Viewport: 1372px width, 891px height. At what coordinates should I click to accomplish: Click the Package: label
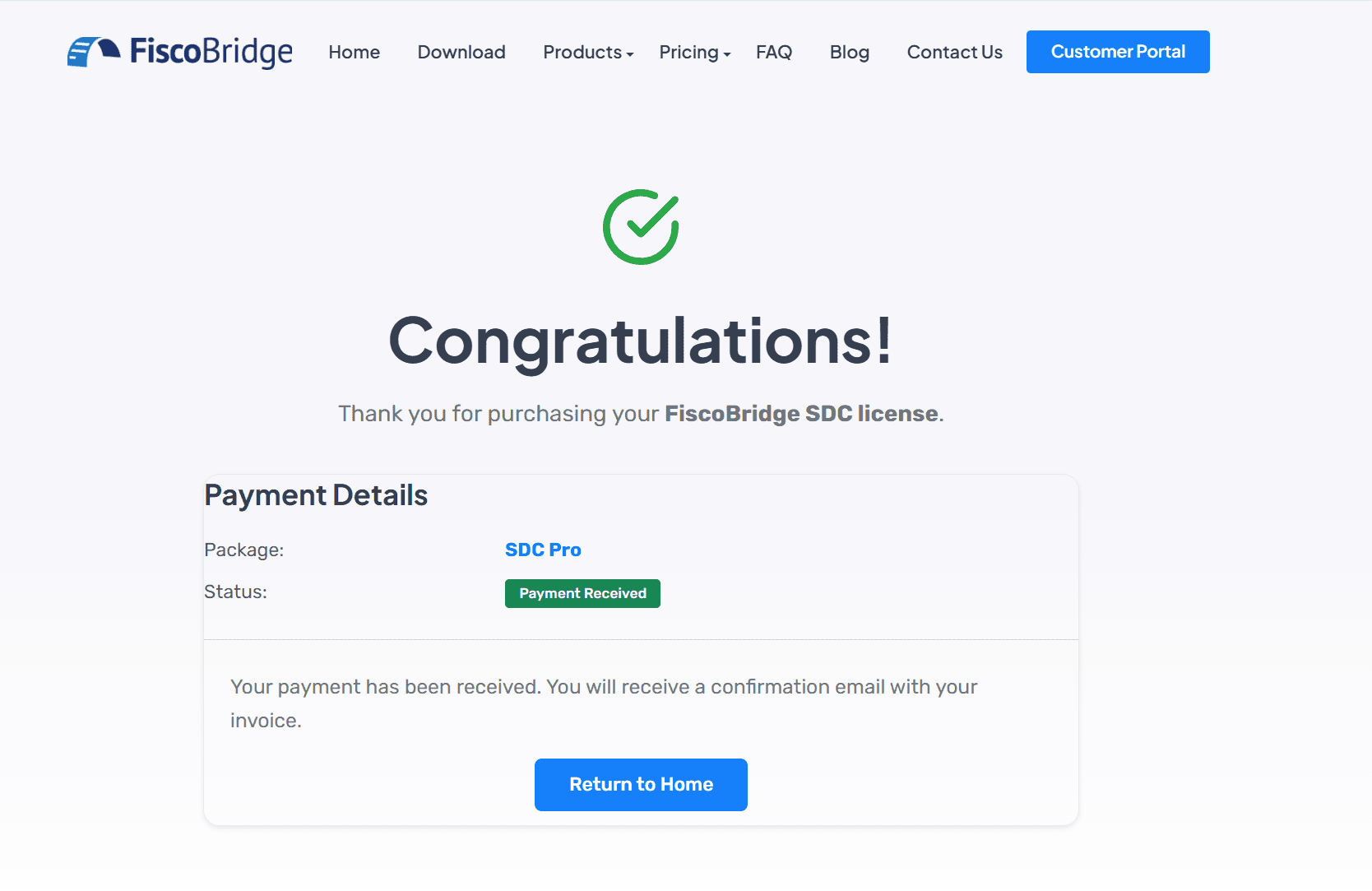243,550
